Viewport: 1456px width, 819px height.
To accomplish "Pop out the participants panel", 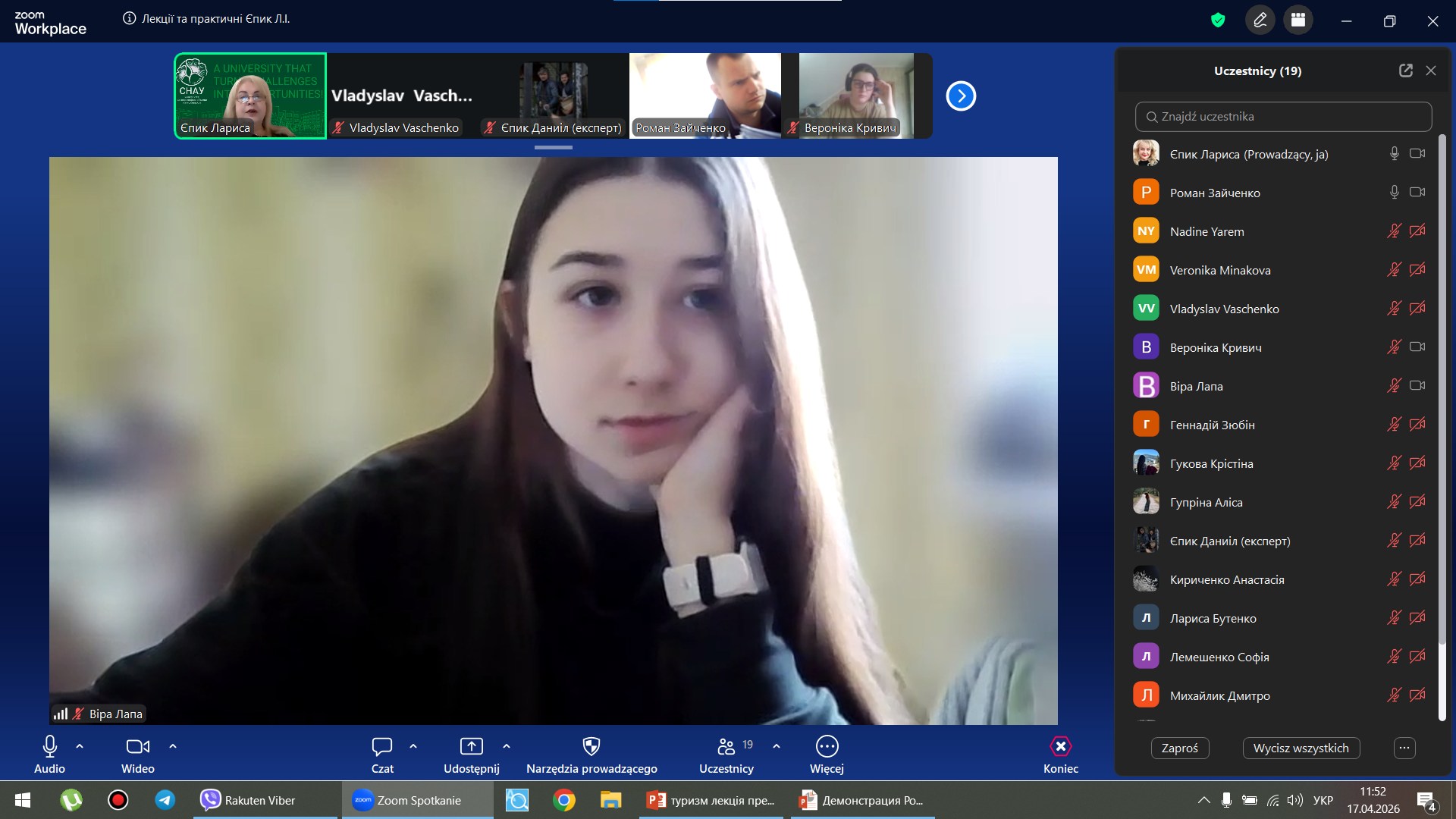I will (1405, 71).
